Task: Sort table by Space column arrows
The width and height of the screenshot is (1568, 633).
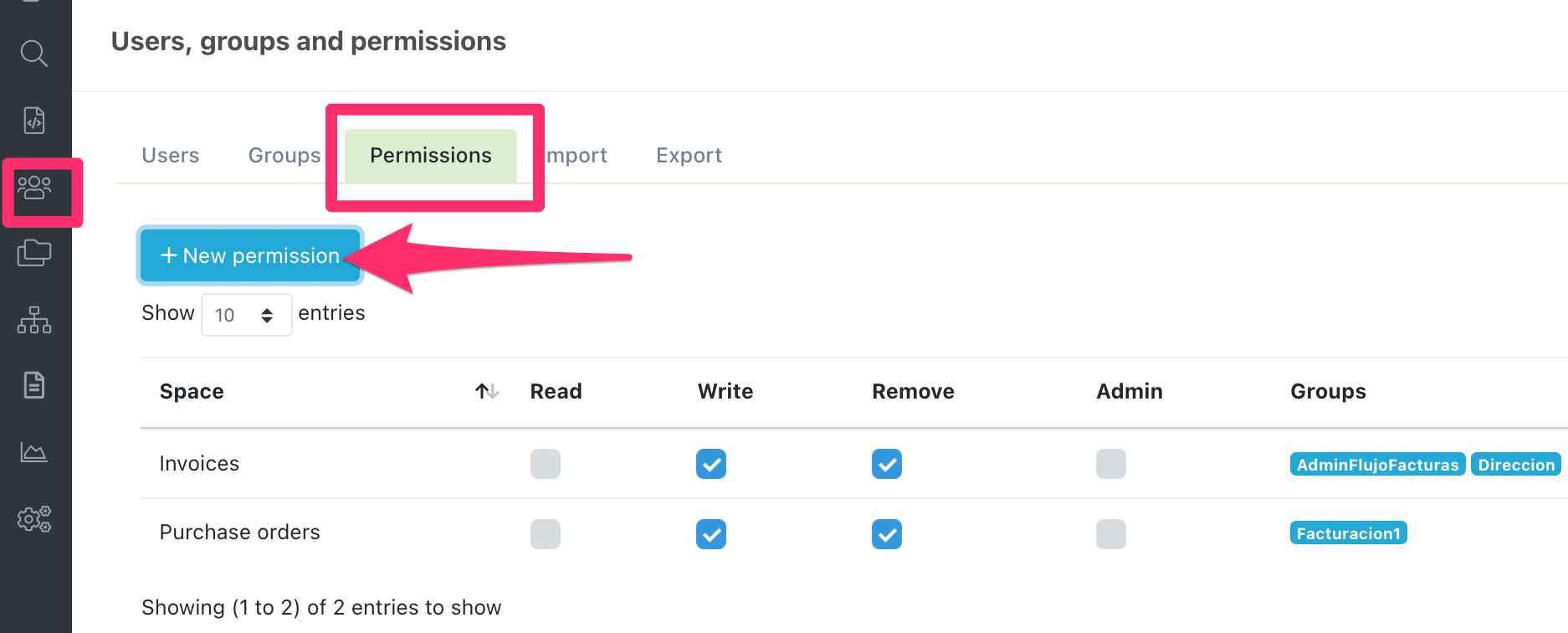Action: pyautogui.click(x=487, y=391)
